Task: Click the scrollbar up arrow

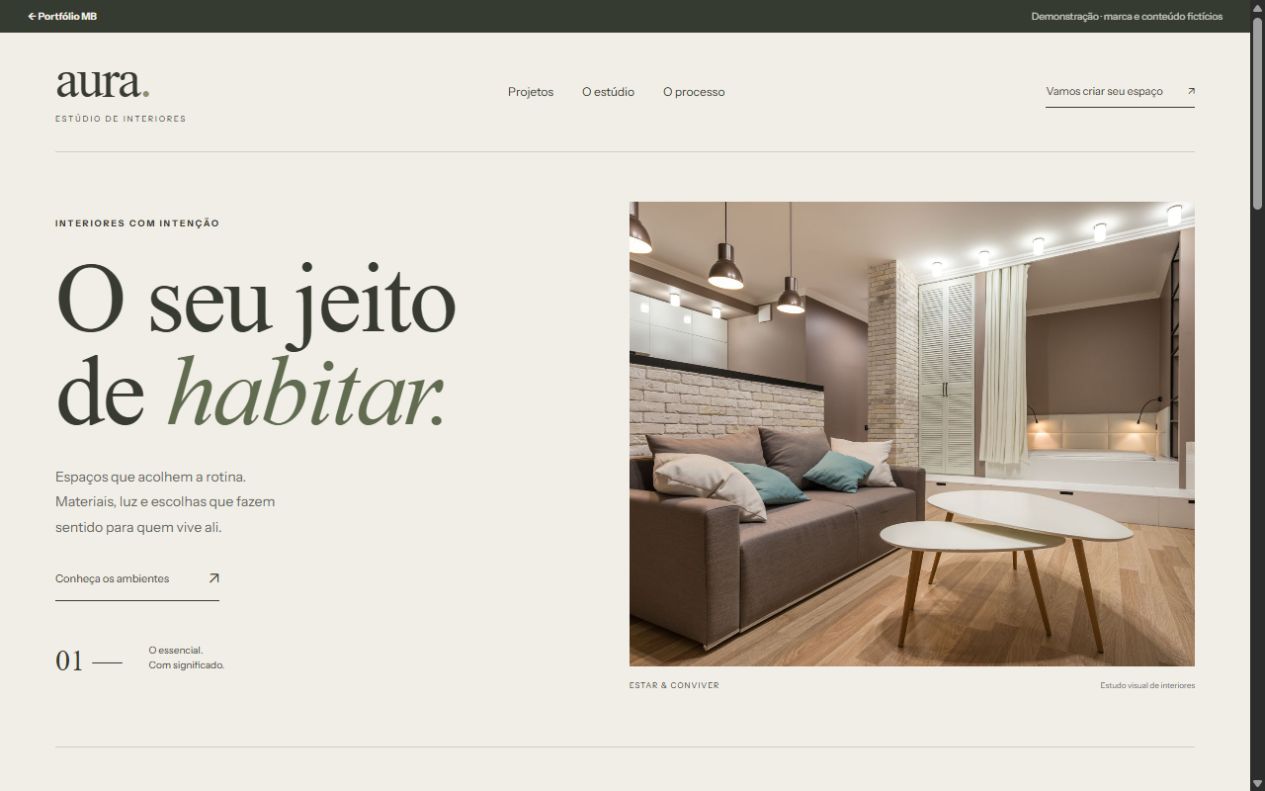Action: pyautogui.click(x=1257, y=8)
